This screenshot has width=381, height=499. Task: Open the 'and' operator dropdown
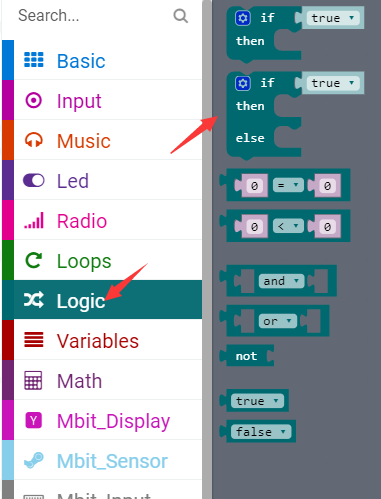(281, 281)
